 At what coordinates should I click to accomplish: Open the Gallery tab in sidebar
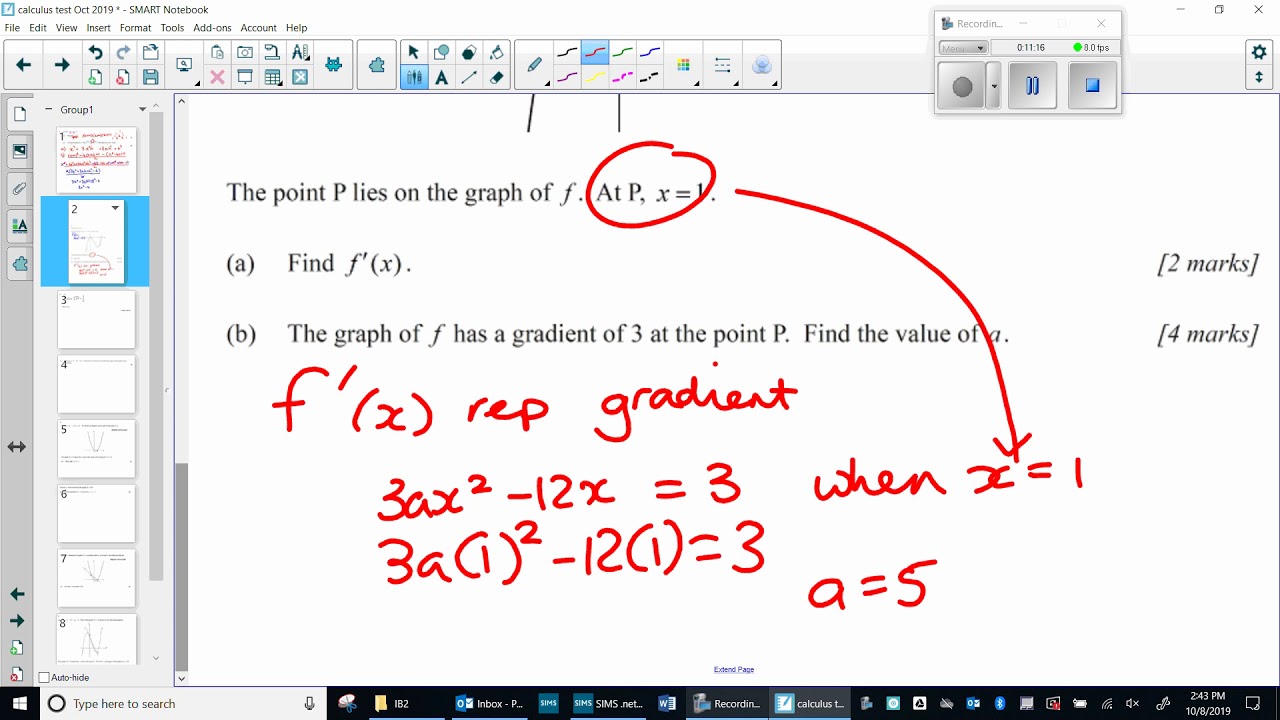coord(19,152)
